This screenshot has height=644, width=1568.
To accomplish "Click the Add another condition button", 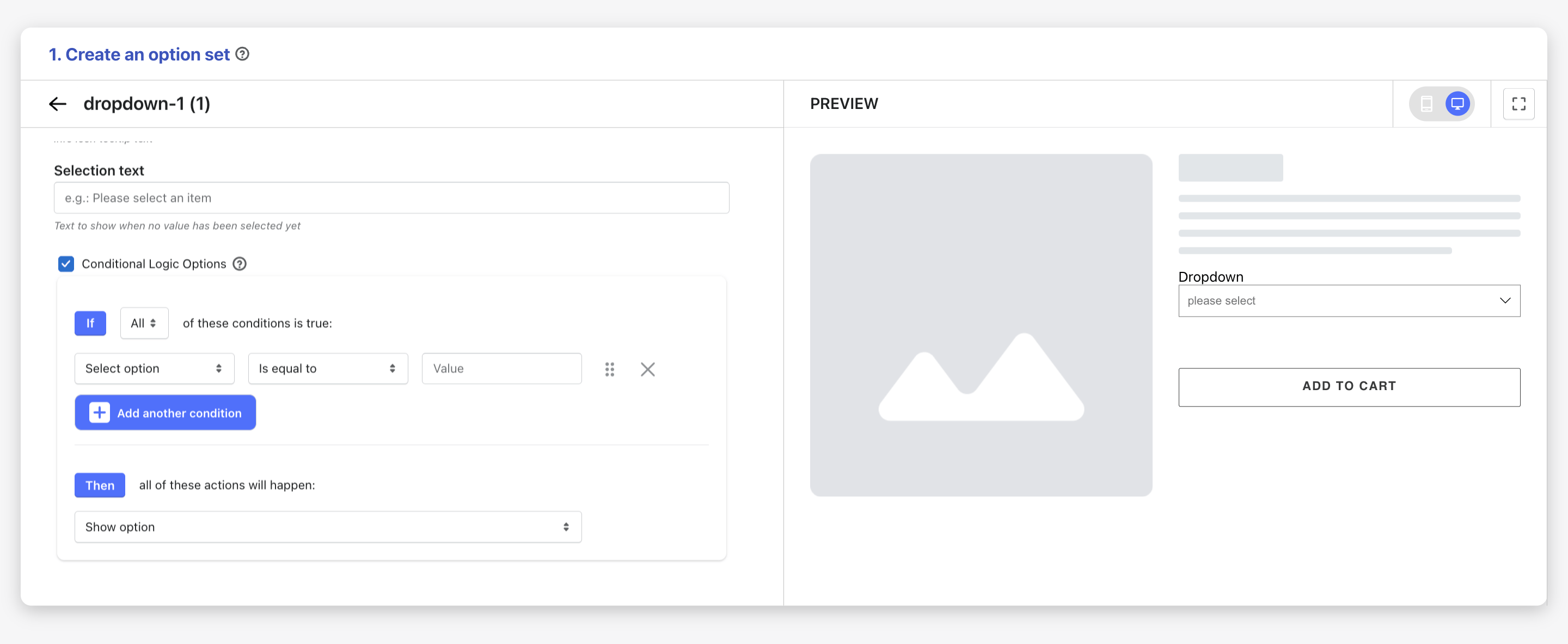I will click(x=165, y=412).
